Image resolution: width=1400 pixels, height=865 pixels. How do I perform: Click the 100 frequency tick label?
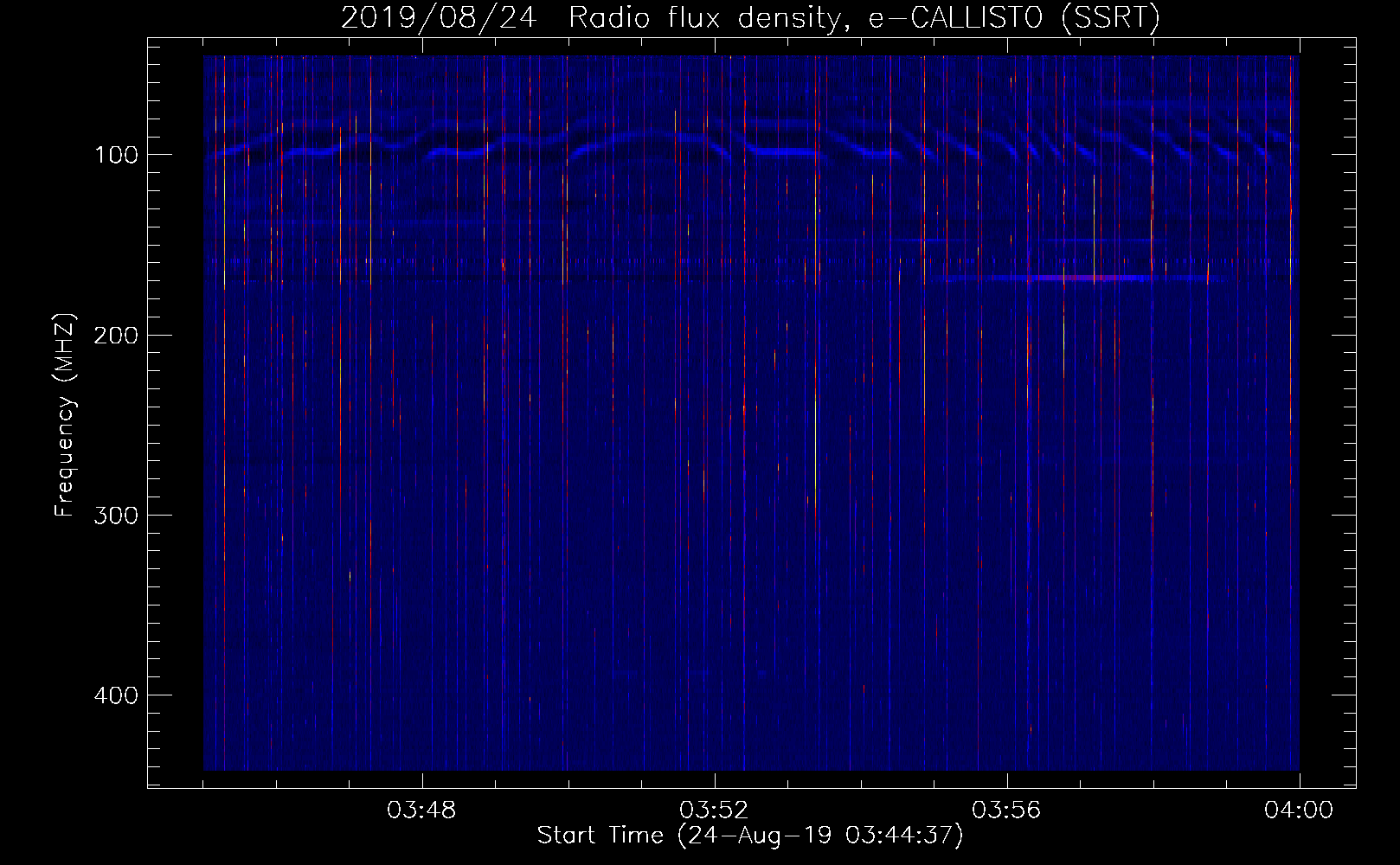click(116, 155)
